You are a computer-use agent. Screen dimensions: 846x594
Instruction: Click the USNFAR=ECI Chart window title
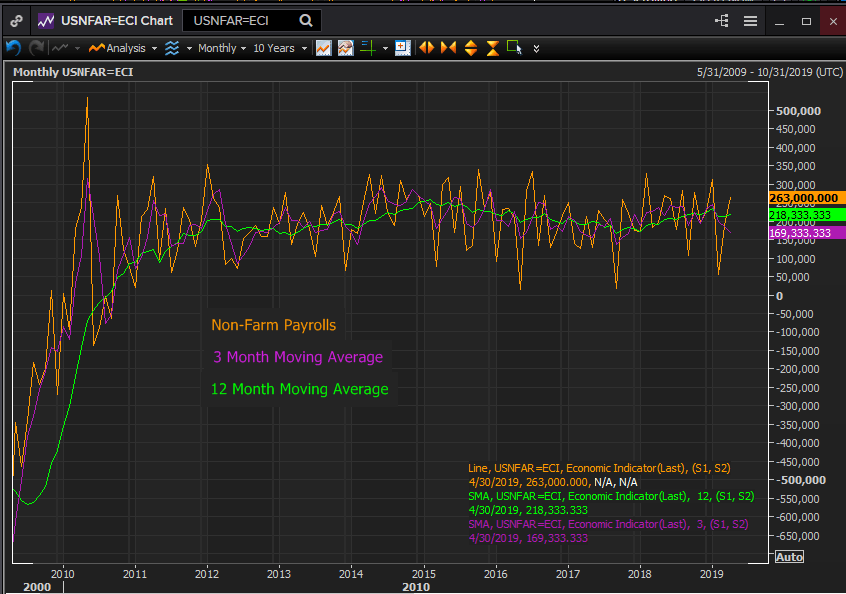(117, 21)
